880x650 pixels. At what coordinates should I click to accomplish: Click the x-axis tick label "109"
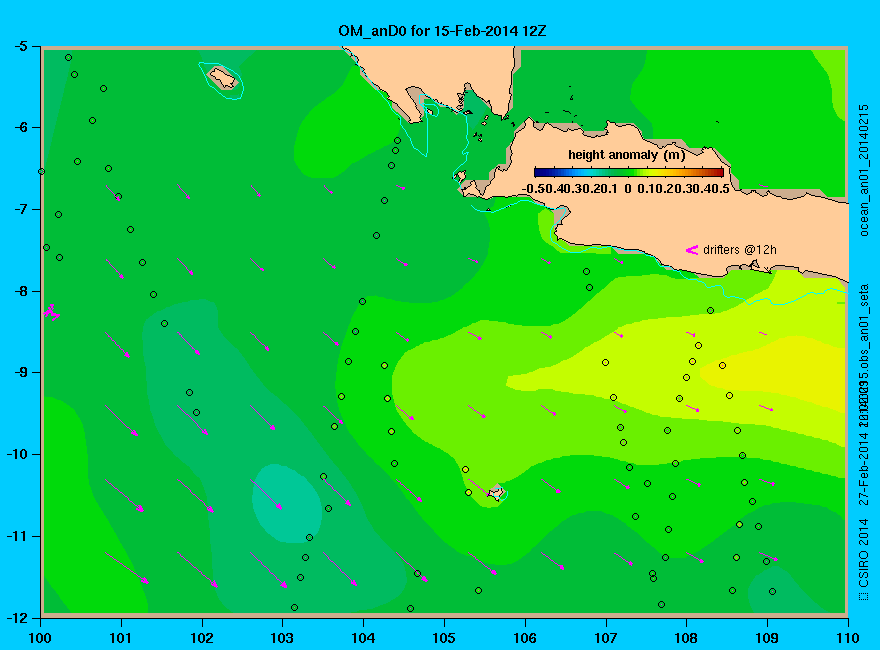767,638
